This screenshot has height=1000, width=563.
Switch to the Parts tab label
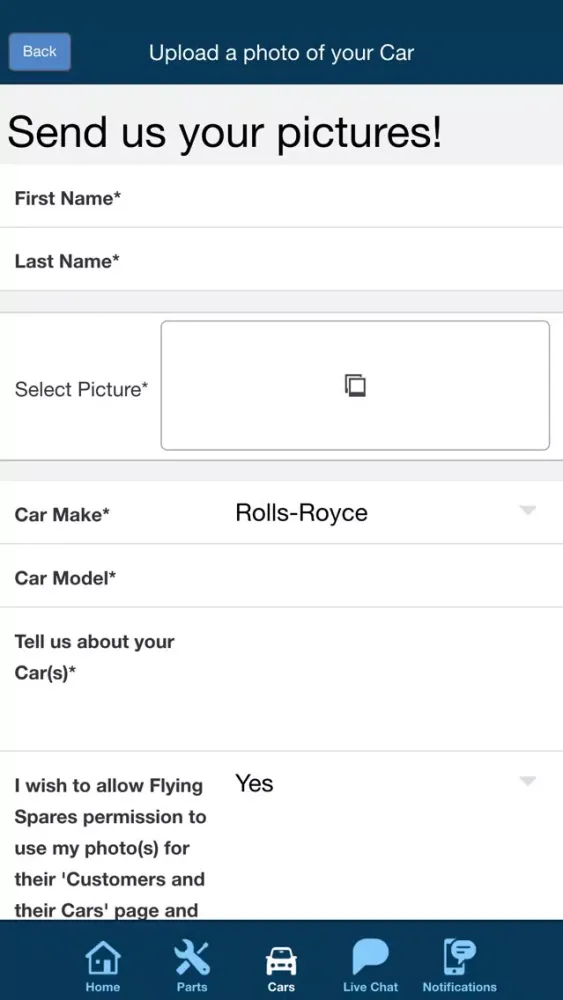(x=192, y=987)
